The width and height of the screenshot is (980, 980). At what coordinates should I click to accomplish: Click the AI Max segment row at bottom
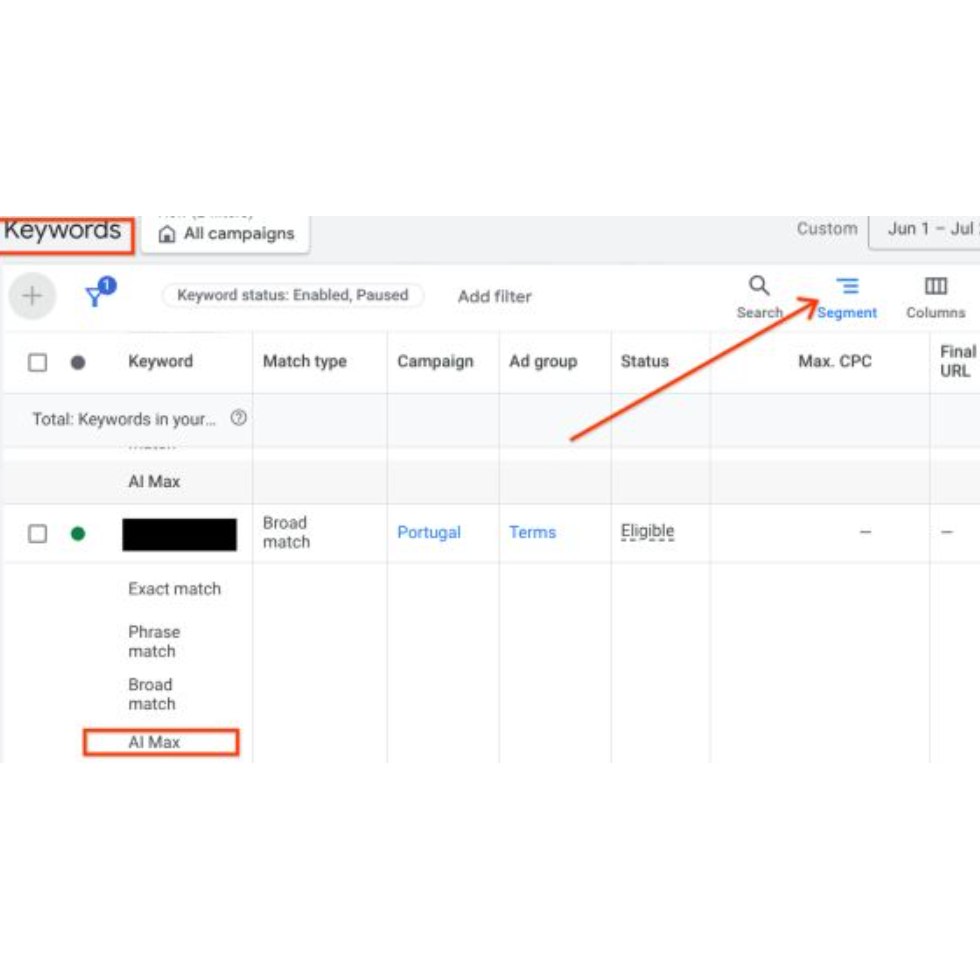click(154, 742)
